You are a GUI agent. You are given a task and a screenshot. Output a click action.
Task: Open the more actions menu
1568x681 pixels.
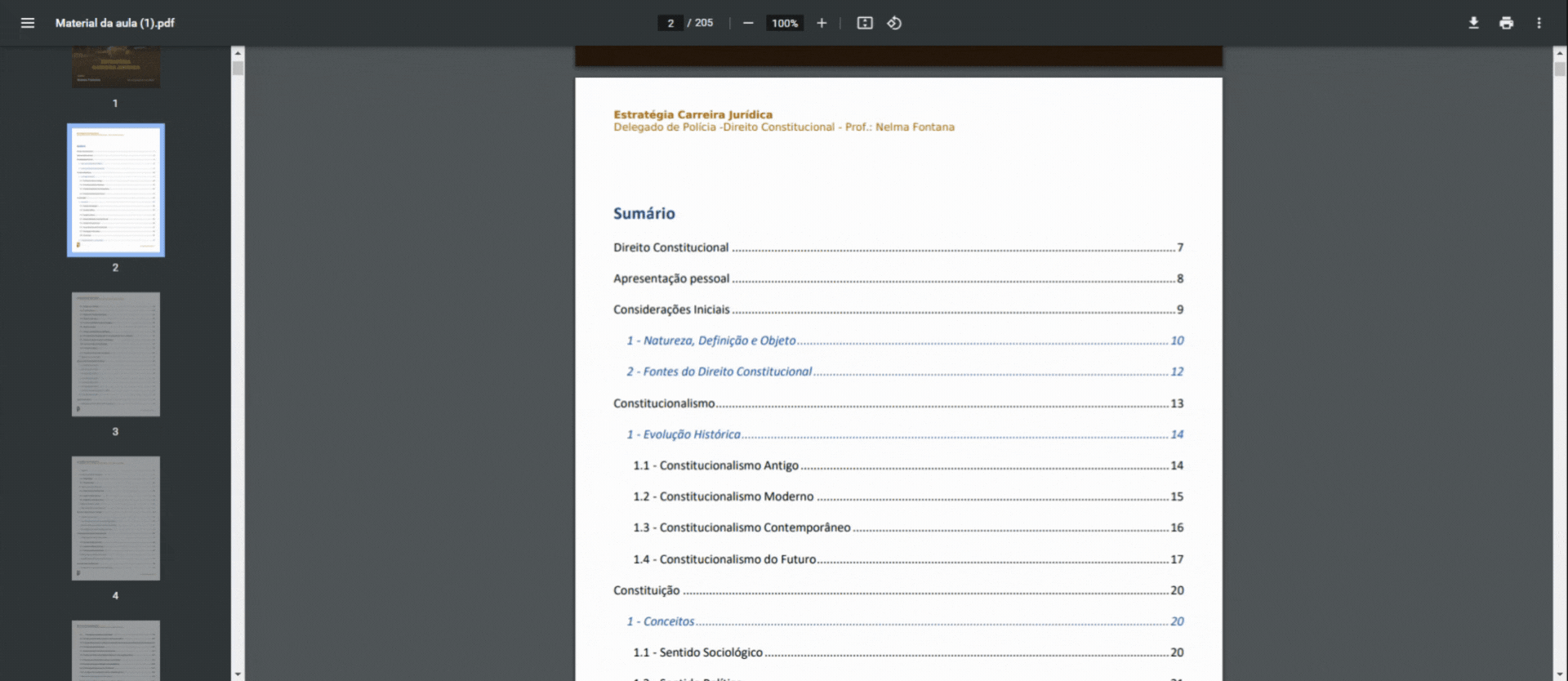coord(1539,23)
